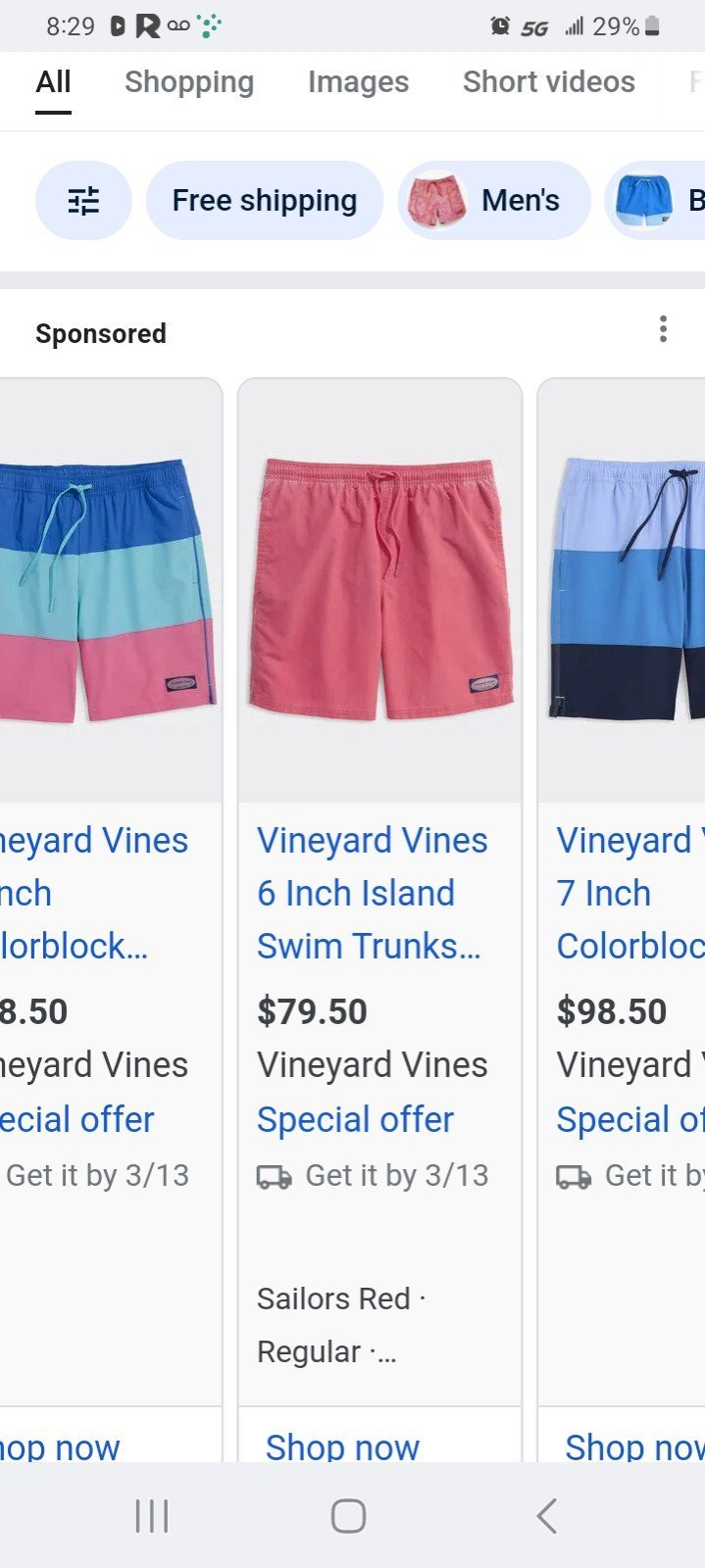Viewport: 705px width, 1568px height.
Task: Tap Shop now under the red trunks
Action: pos(342,1446)
